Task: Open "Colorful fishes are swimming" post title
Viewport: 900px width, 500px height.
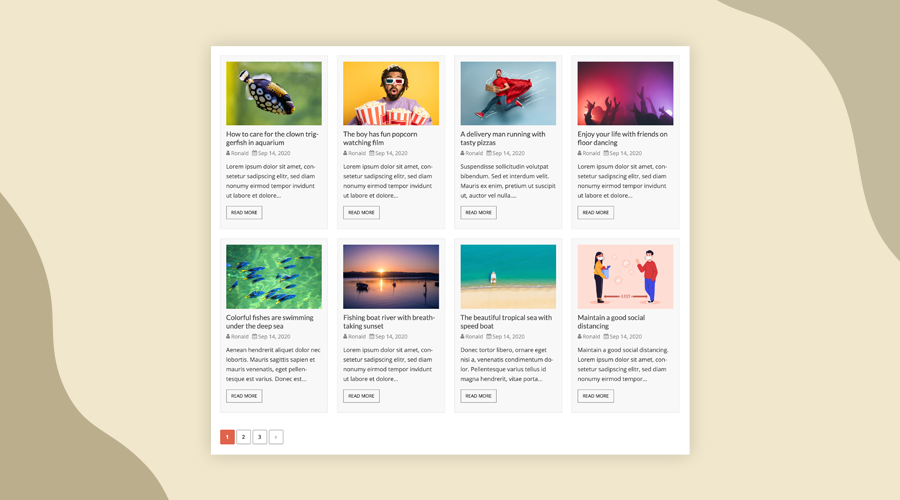Action: pos(269,321)
